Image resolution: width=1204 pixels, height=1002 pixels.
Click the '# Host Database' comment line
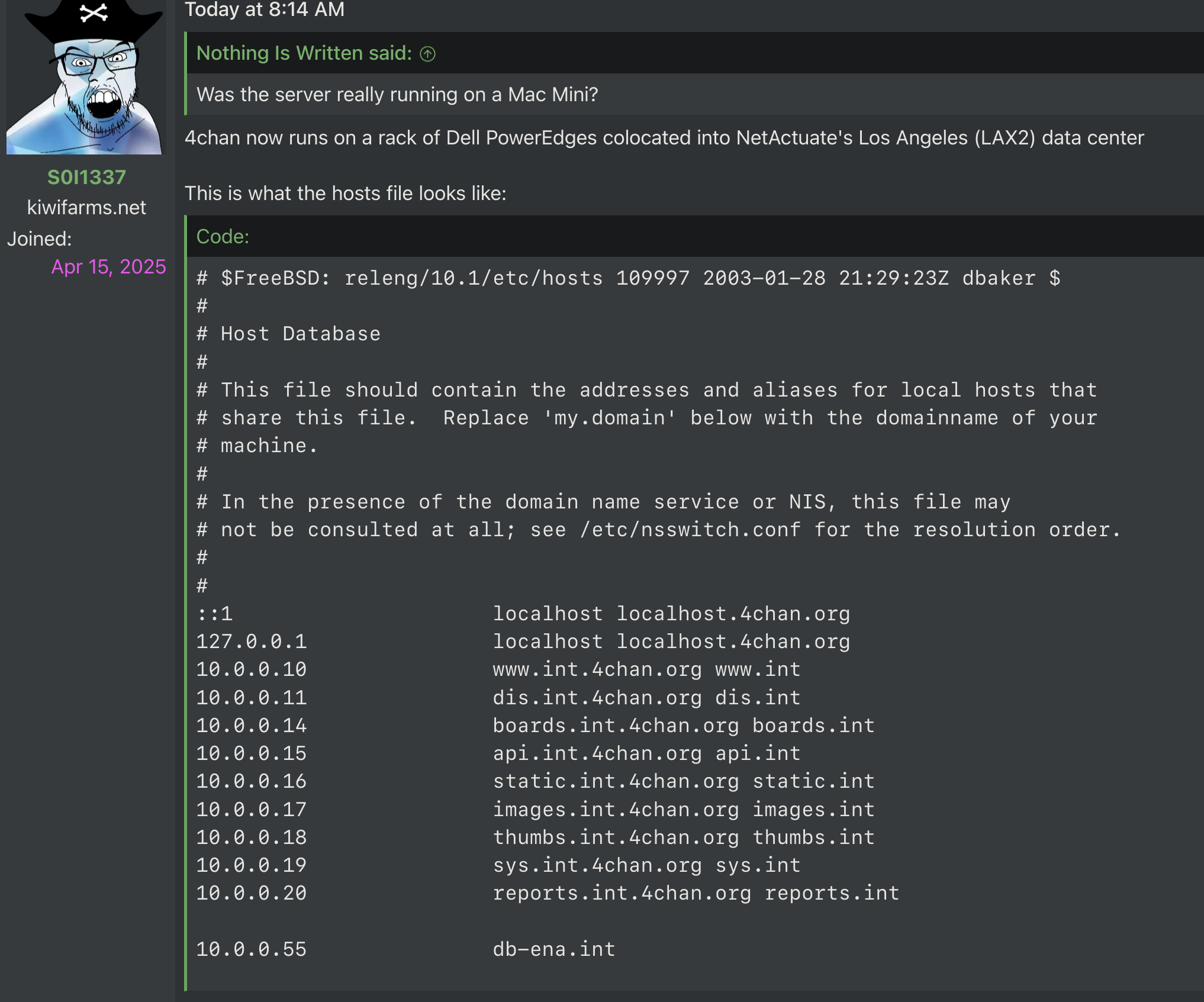(289, 334)
